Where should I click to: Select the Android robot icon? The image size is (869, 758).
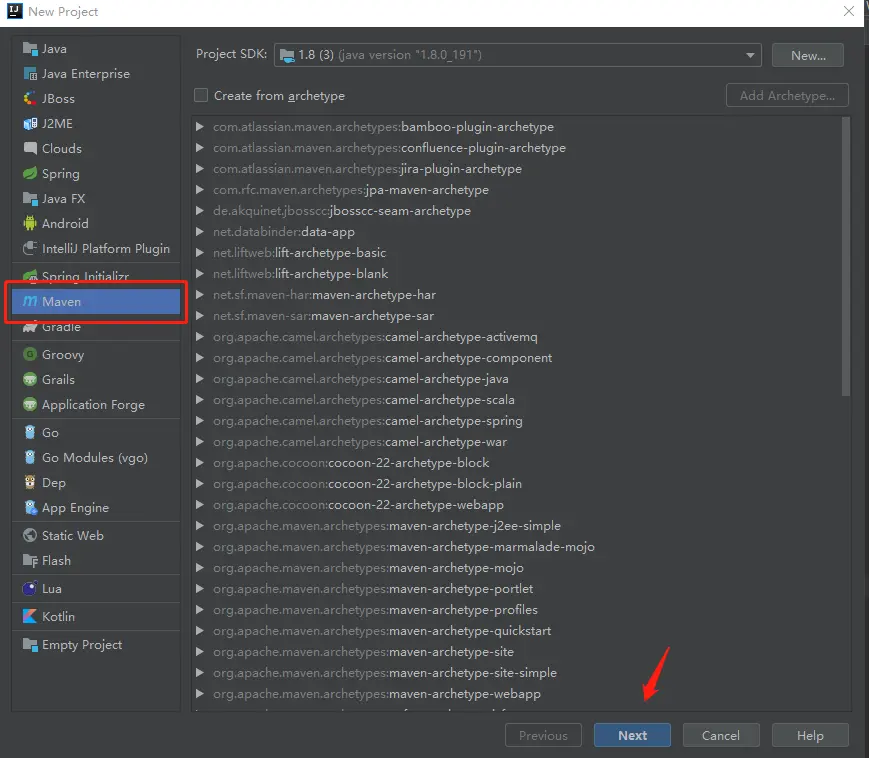click(x=30, y=223)
